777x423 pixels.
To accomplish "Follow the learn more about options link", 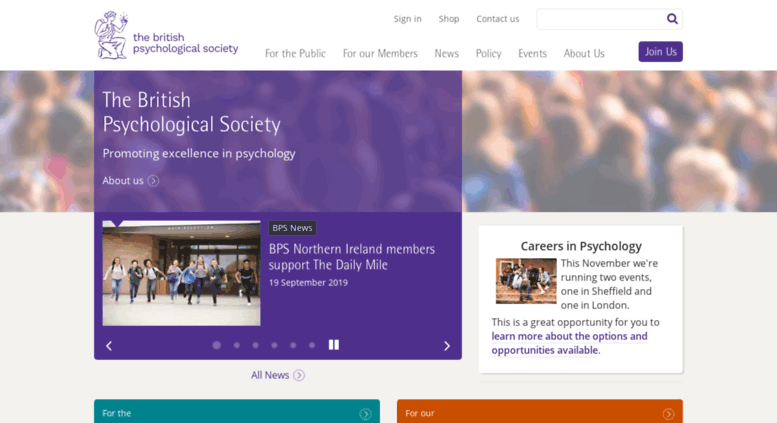I will (569, 343).
